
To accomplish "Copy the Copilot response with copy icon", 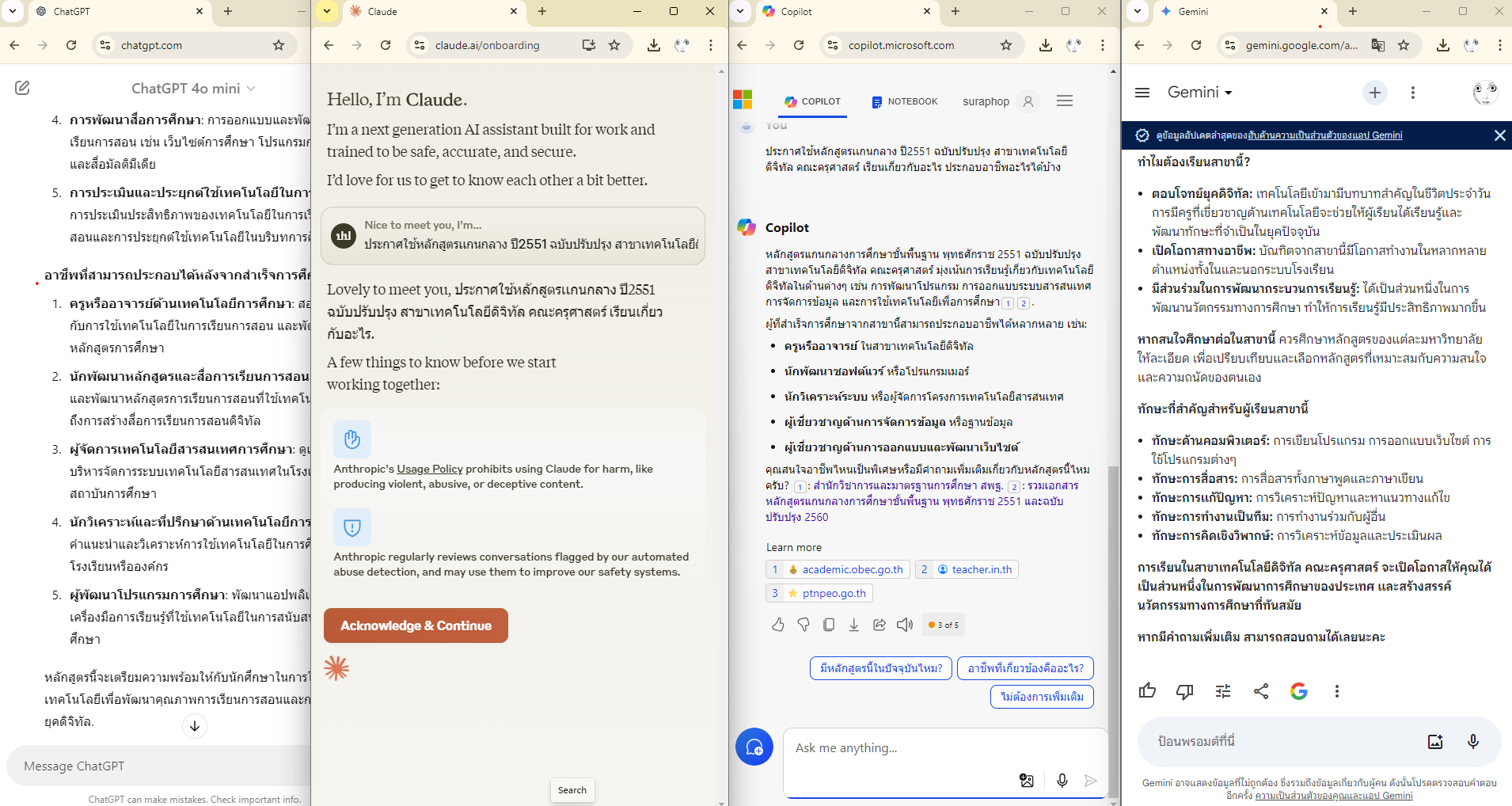I will (829, 625).
